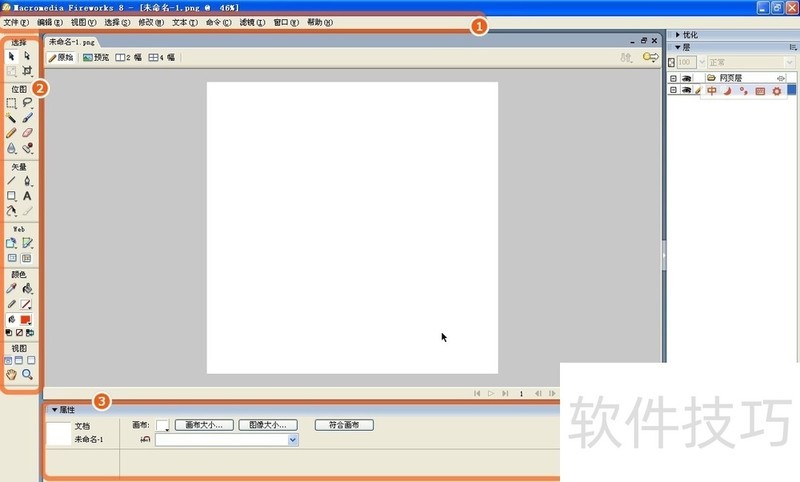
Task: Collapse the second layer row tree
Action: point(673,90)
